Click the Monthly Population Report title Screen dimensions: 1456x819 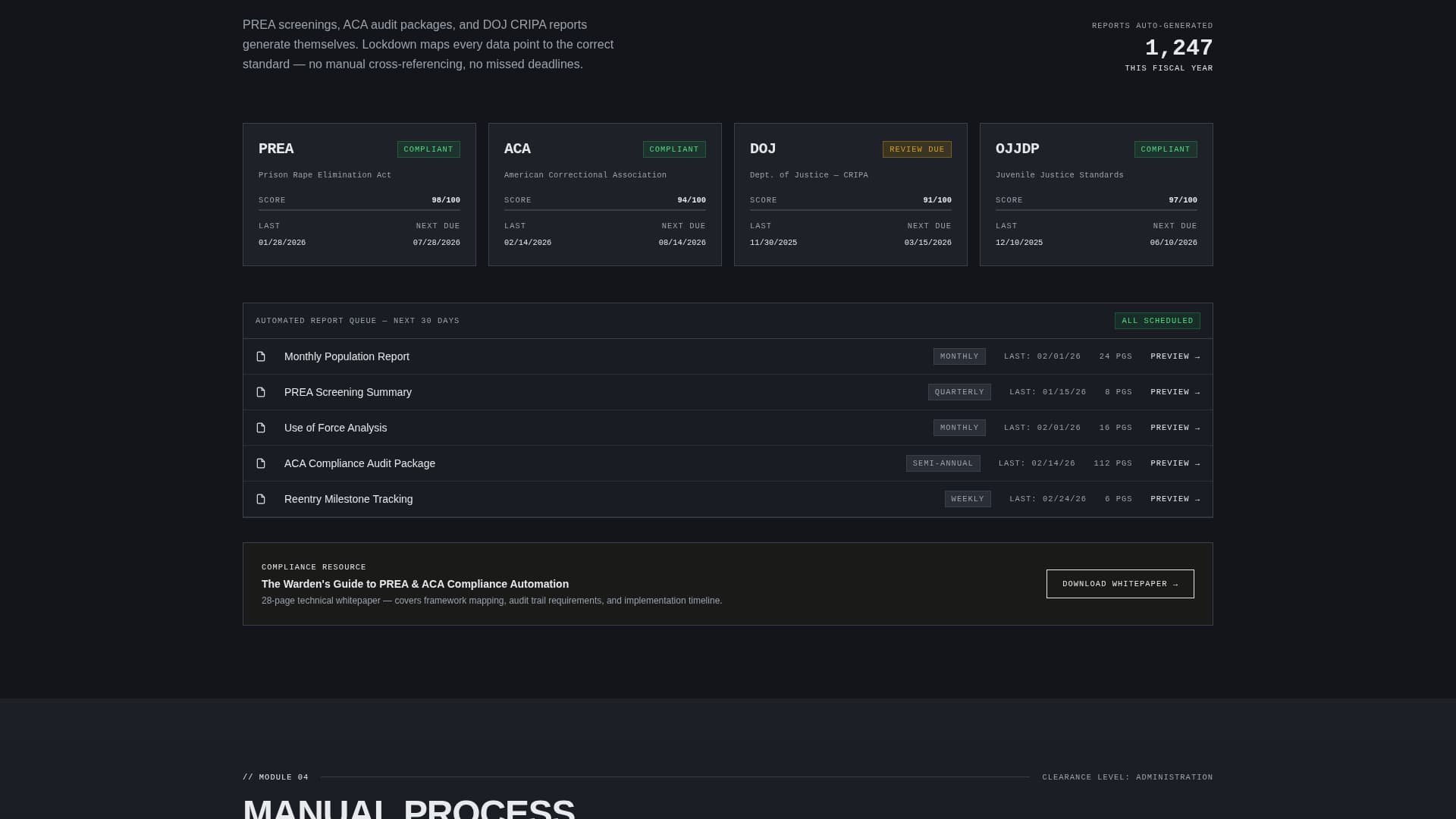point(347,356)
